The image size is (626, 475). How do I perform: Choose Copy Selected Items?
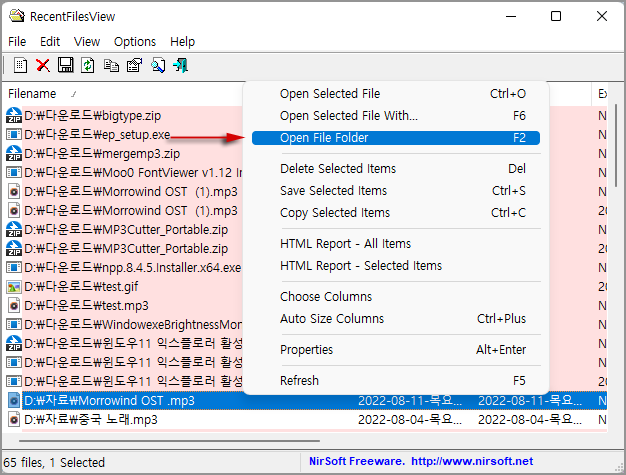tap(396, 213)
